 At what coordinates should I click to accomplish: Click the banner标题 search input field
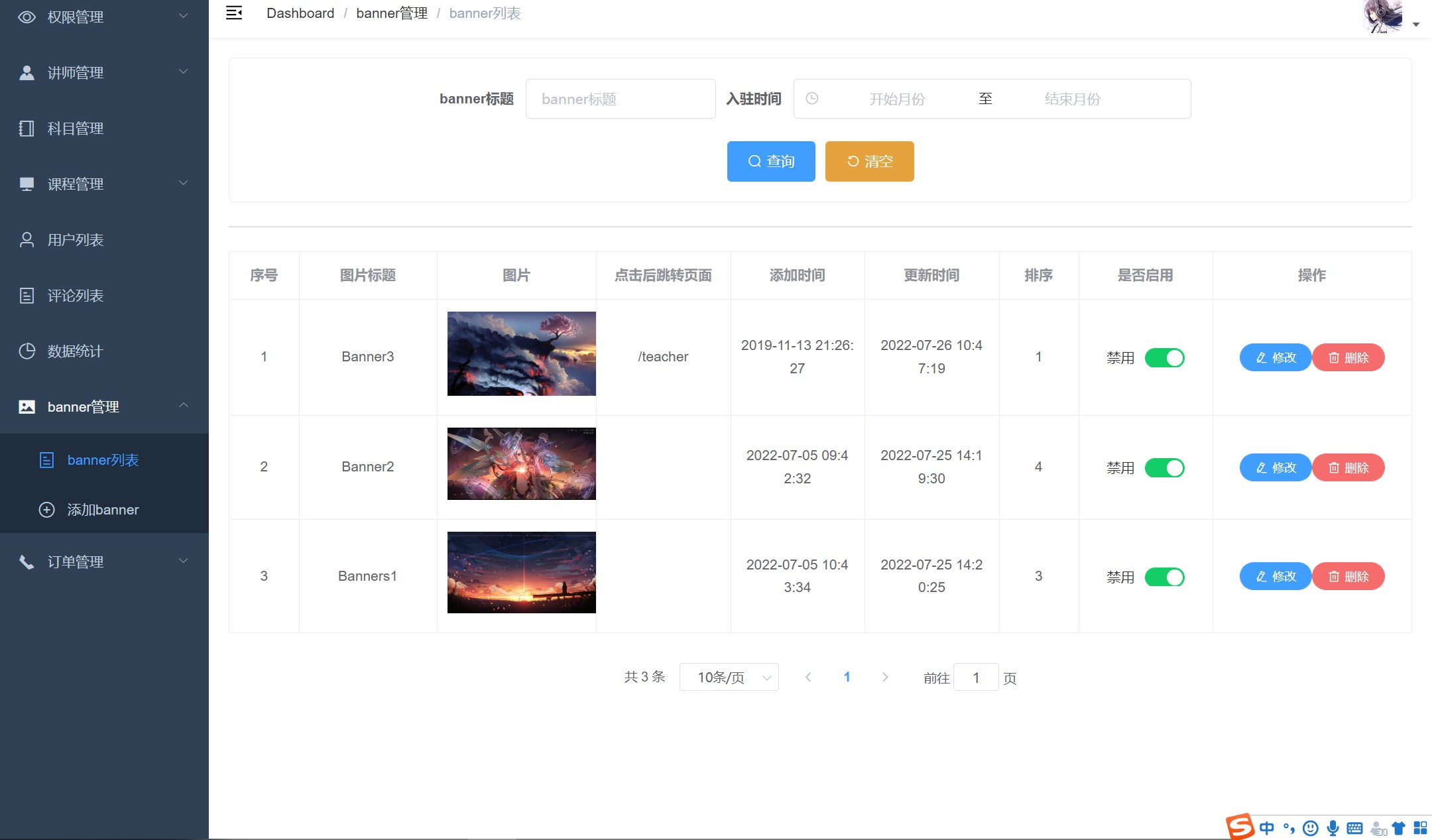point(620,99)
